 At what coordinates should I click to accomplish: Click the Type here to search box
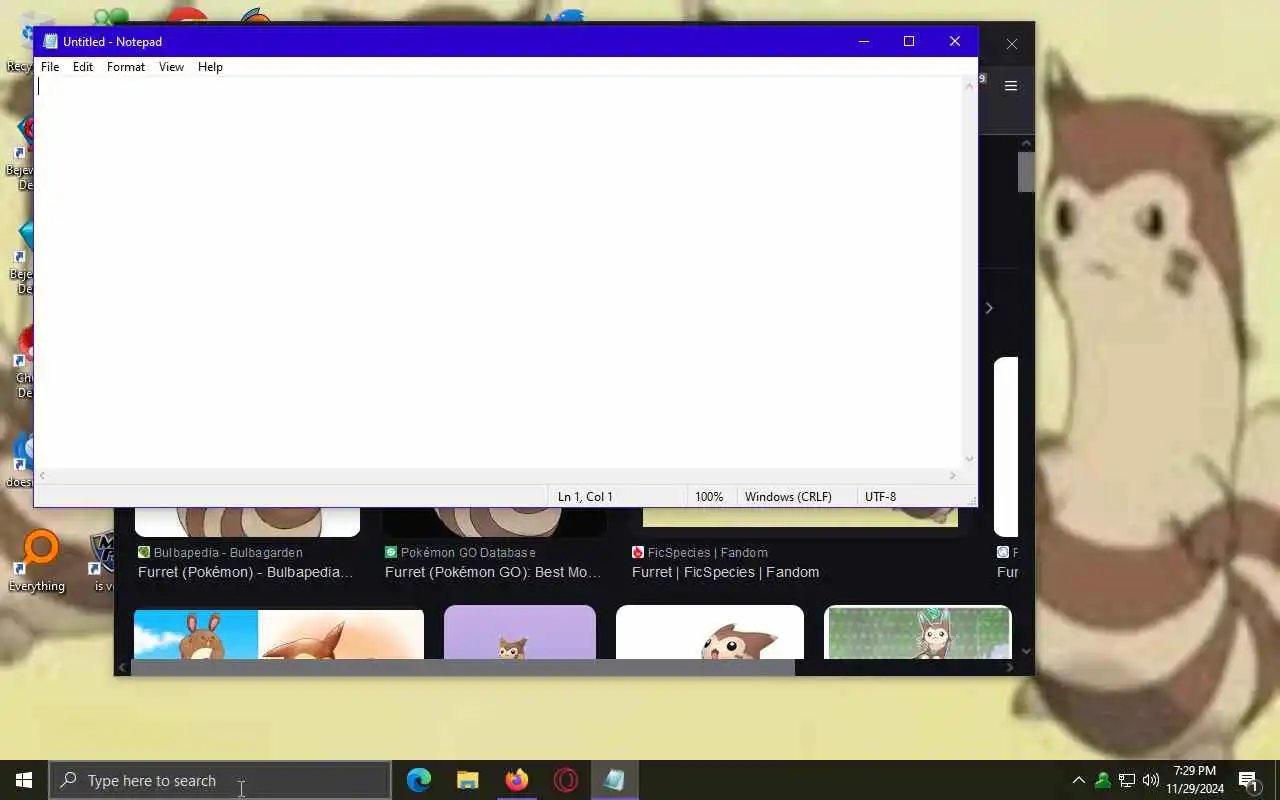pos(220,780)
